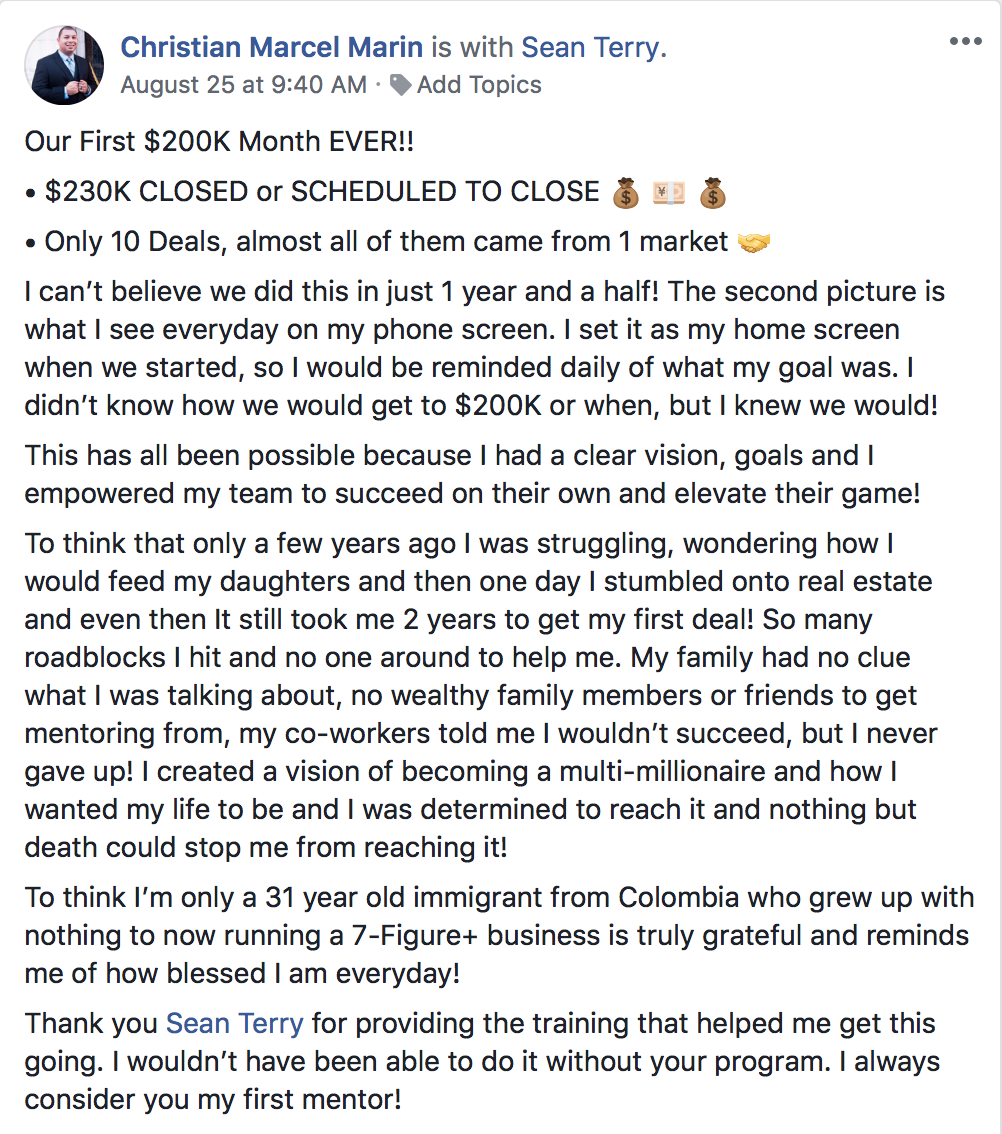Click the first money bag emoji
The width and height of the screenshot is (1002, 1134).
click(626, 192)
